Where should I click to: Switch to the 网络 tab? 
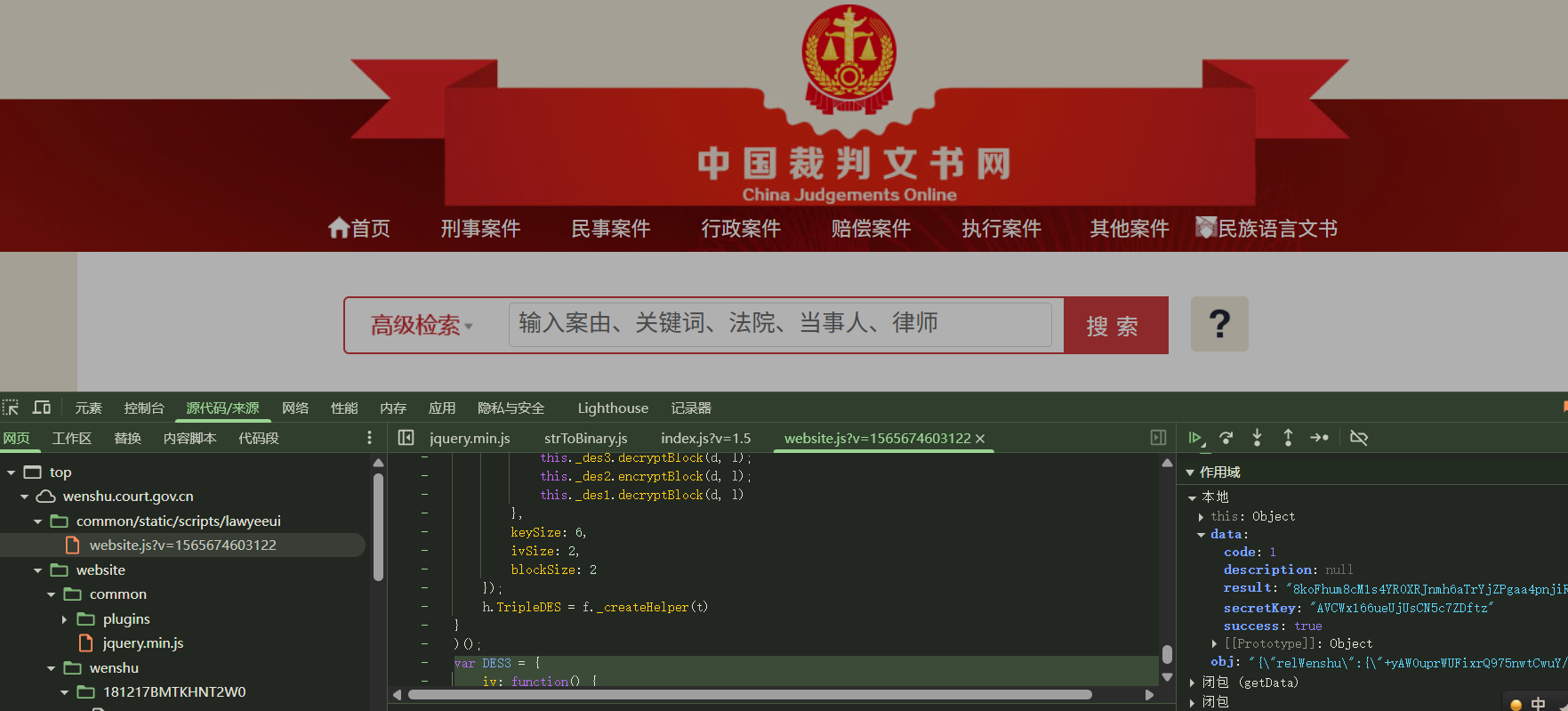[295, 408]
